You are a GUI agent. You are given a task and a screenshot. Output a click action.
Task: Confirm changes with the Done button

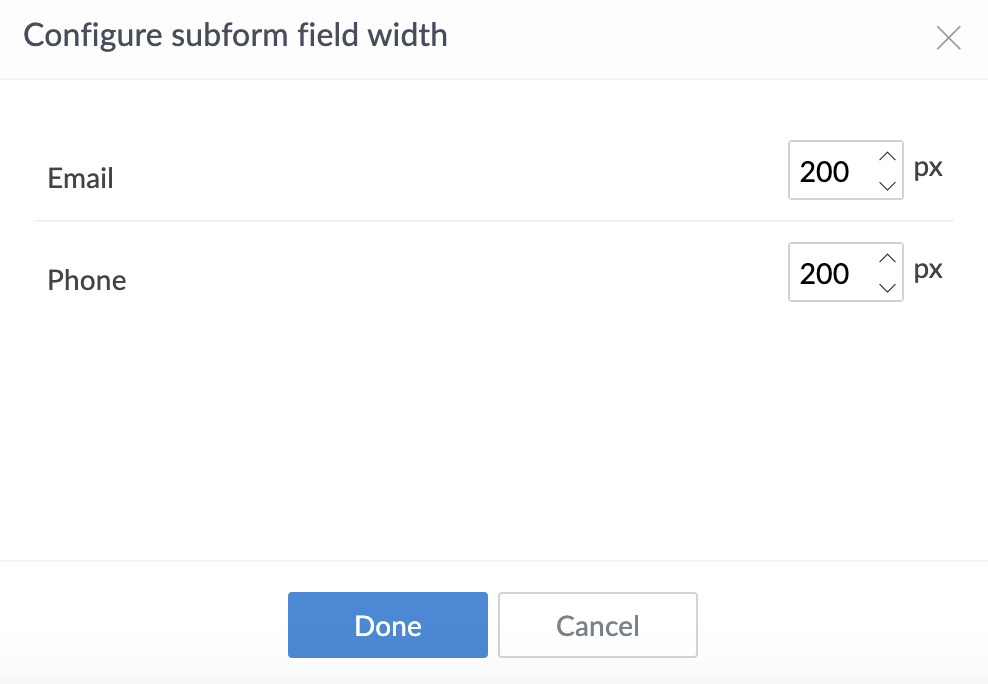(x=388, y=625)
